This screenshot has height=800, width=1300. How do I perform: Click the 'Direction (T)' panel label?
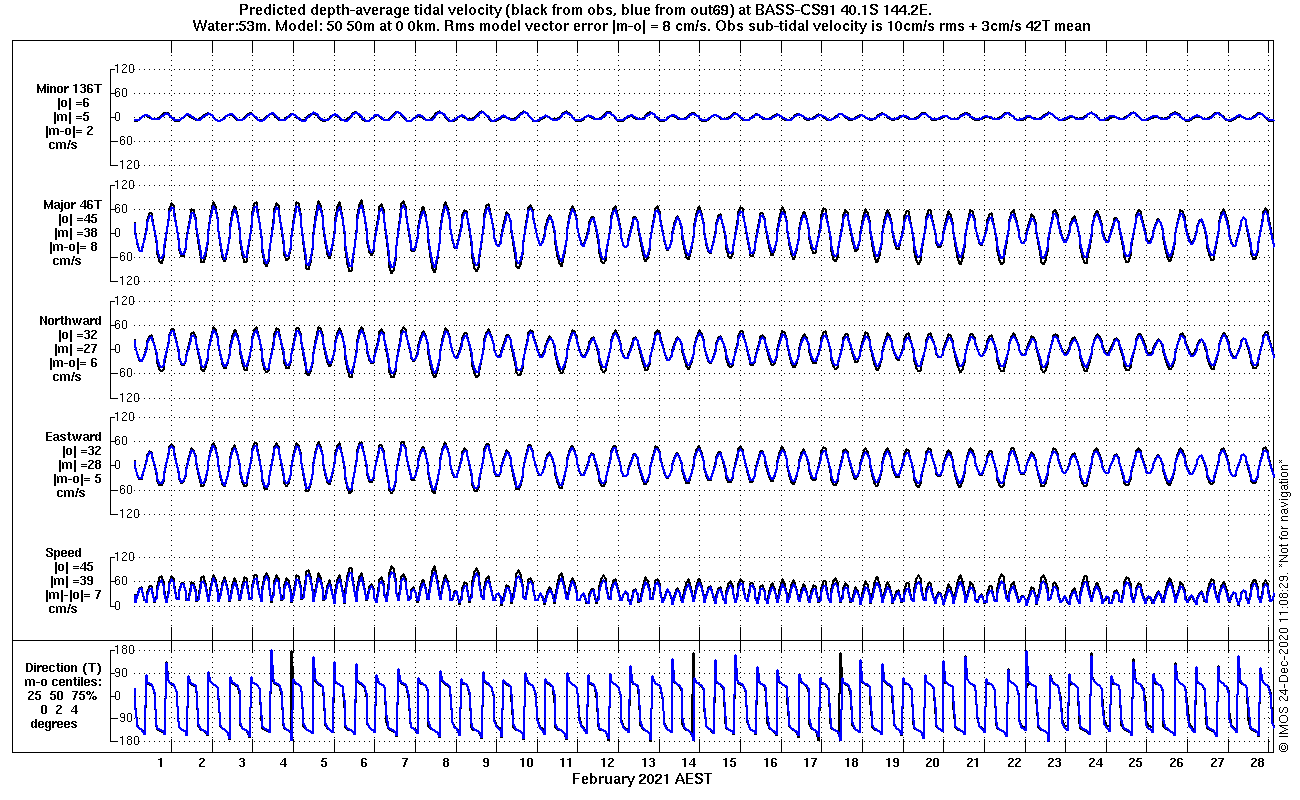click(x=63, y=668)
